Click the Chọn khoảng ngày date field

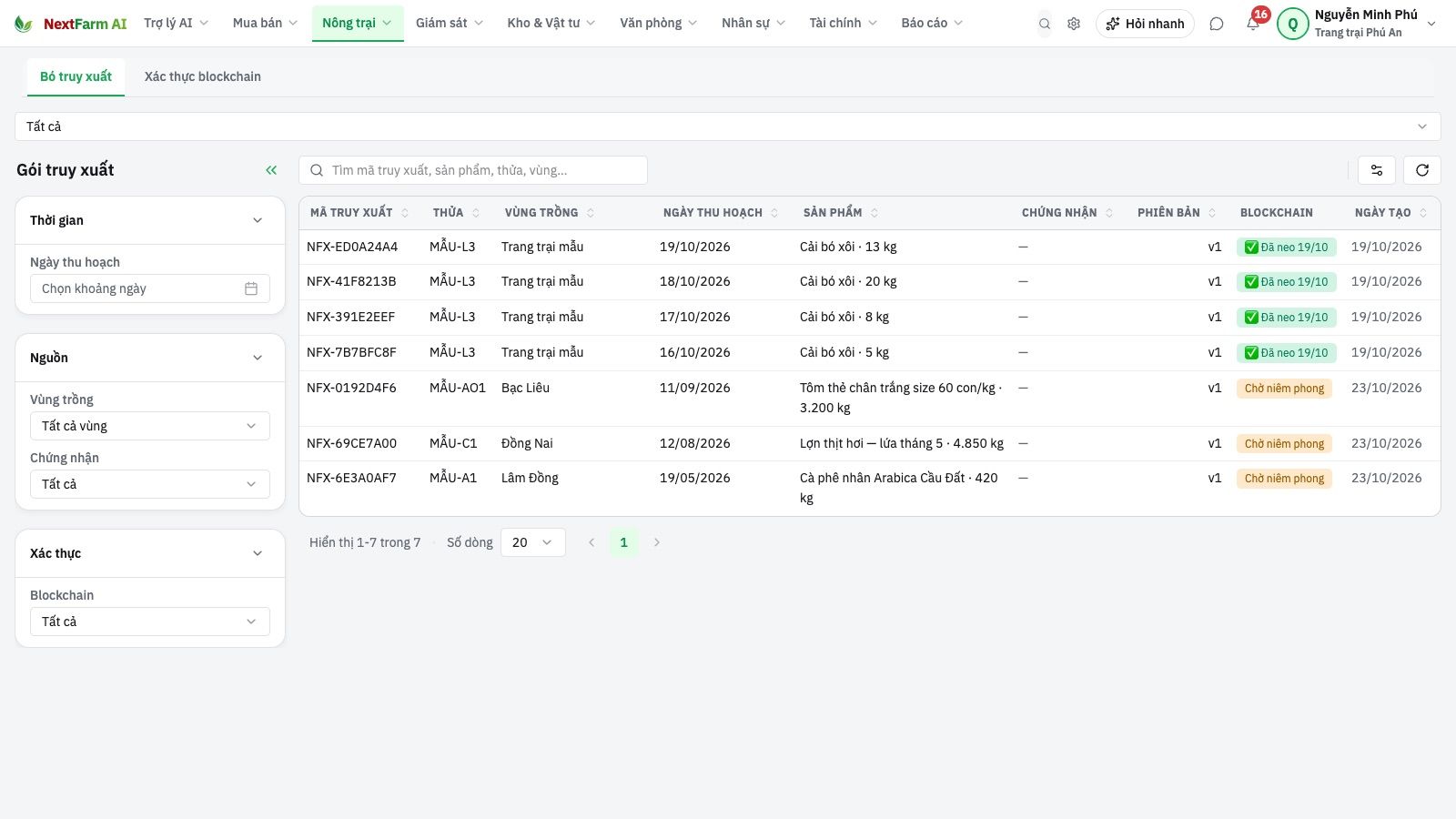(150, 288)
